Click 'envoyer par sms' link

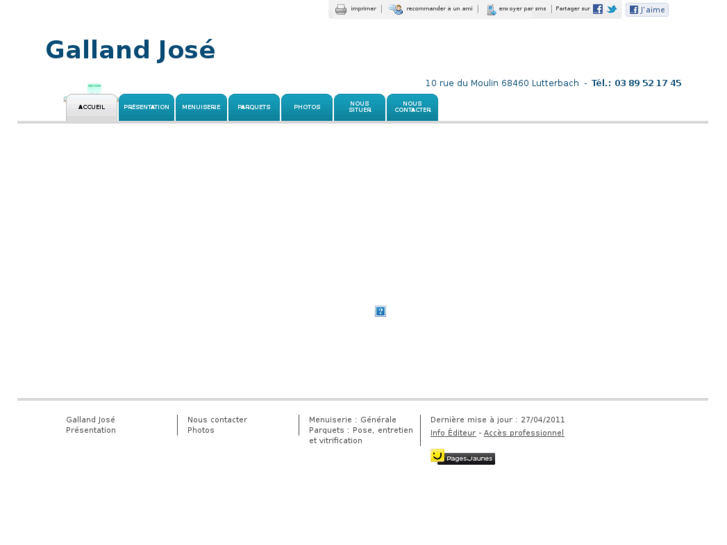(x=522, y=9)
